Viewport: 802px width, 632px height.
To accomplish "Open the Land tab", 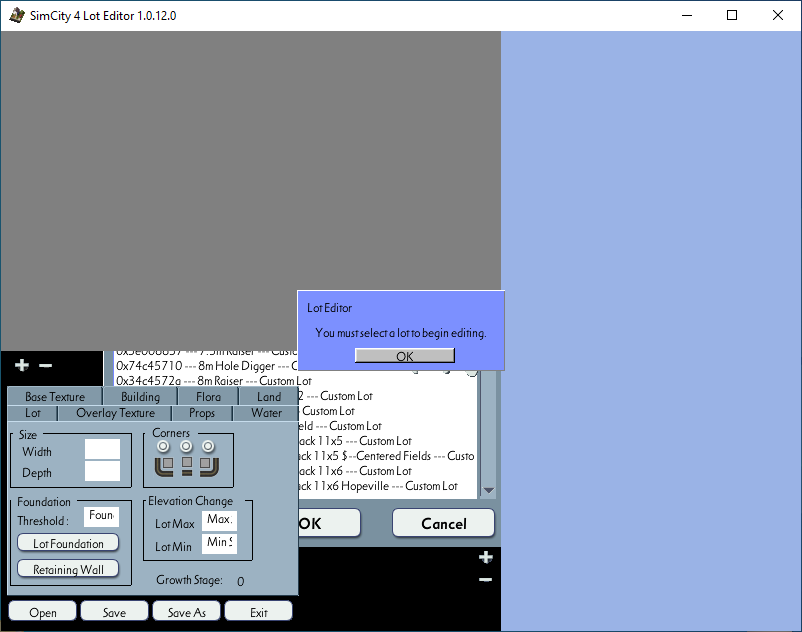I will pos(269,397).
